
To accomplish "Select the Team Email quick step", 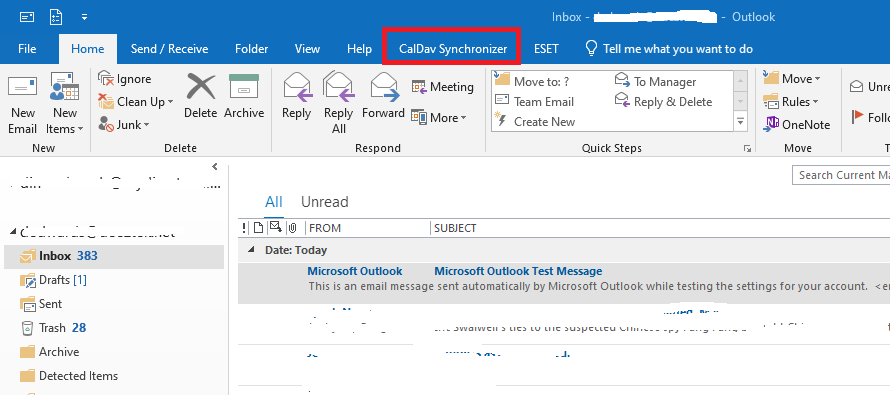I will [x=534, y=102].
